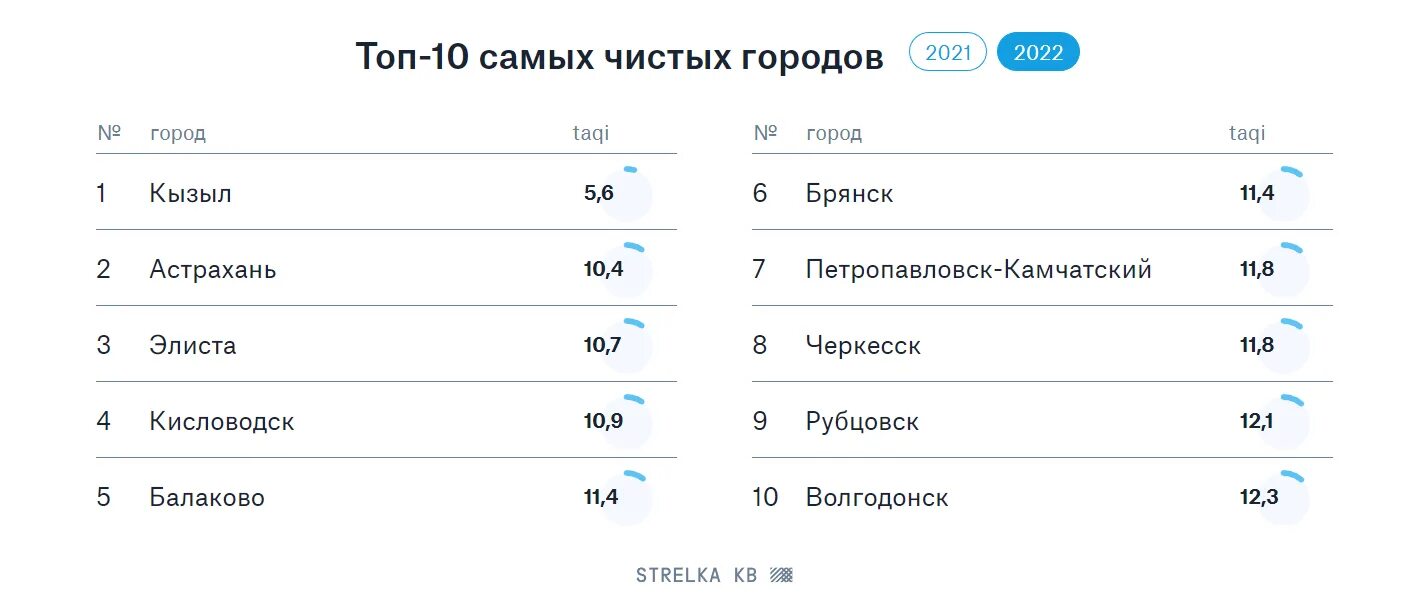Click the taqi gauge for Брянск
The width and height of the screenshot is (1422, 615).
[1283, 194]
